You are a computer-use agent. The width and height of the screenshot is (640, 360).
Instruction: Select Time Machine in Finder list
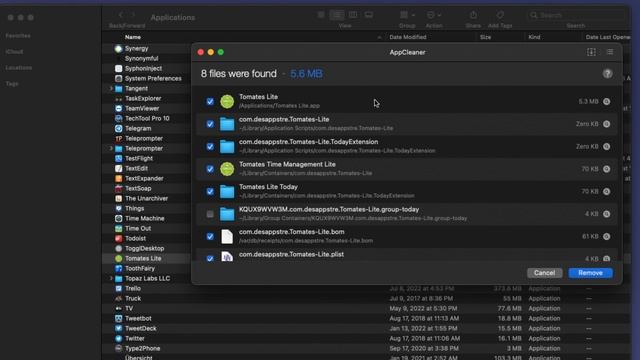(144, 218)
